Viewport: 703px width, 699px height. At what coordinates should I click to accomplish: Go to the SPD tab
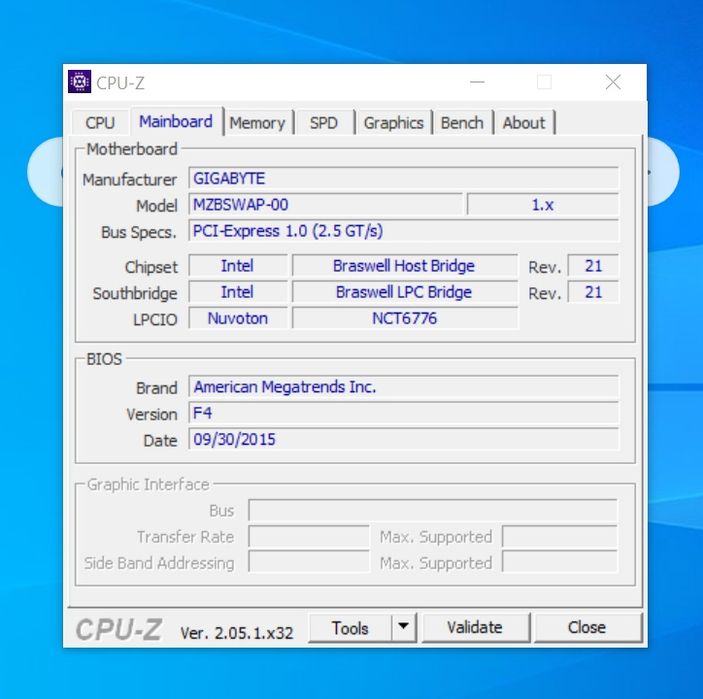324,123
